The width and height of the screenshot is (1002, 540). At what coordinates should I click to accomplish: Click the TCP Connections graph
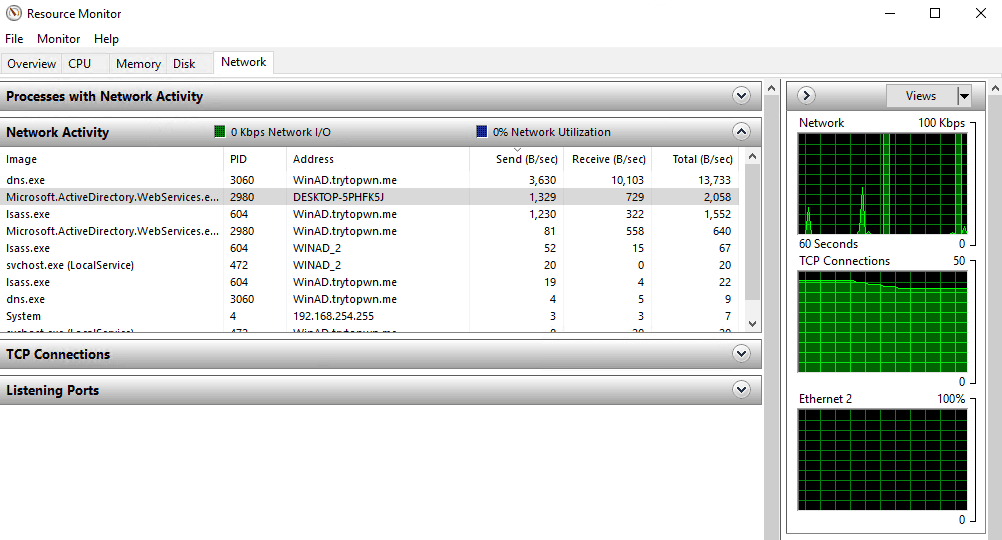click(x=882, y=321)
